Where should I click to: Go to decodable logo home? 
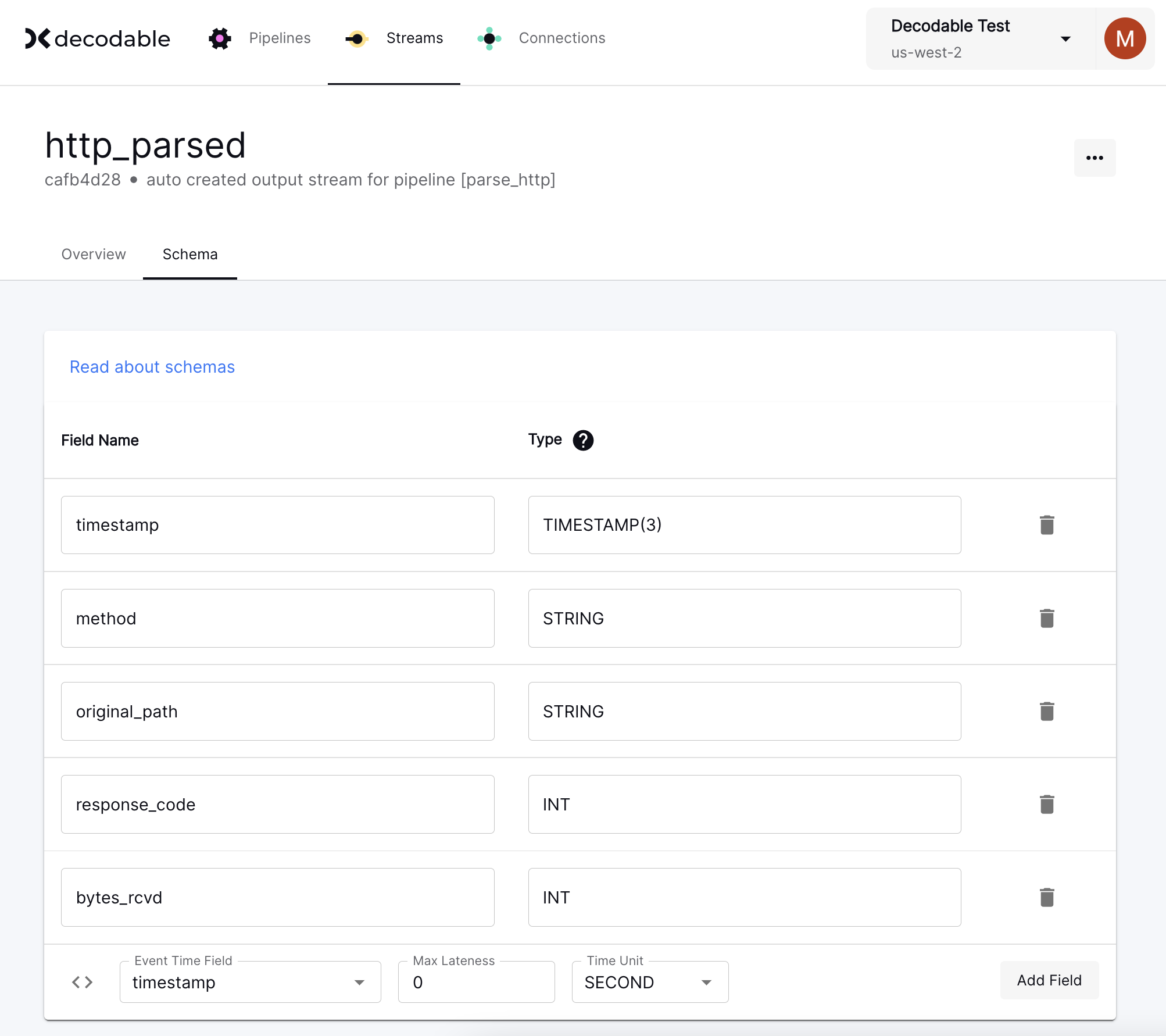coord(98,38)
